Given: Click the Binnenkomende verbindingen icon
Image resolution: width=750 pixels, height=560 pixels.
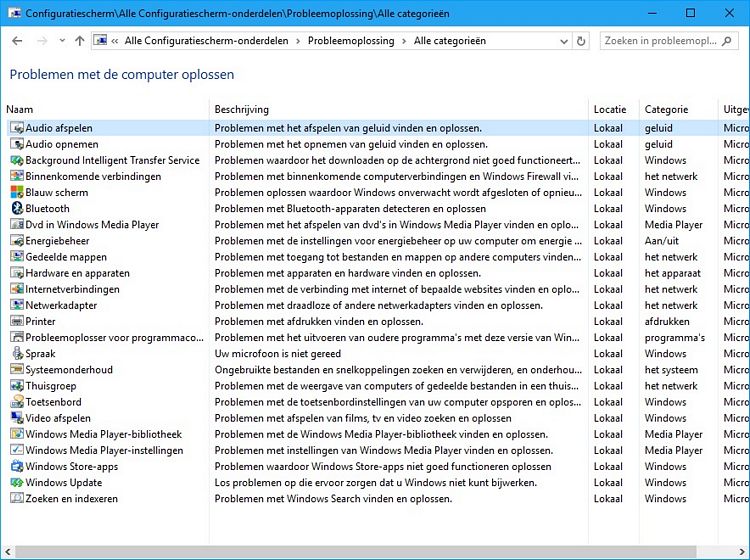Looking at the screenshot, I should [x=17, y=176].
